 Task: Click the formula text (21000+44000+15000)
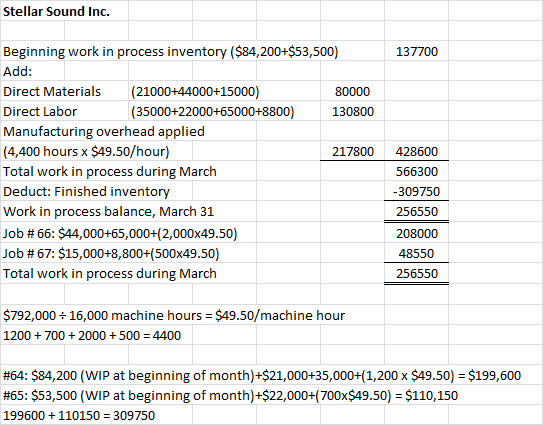pyautogui.click(x=195, y=91)
